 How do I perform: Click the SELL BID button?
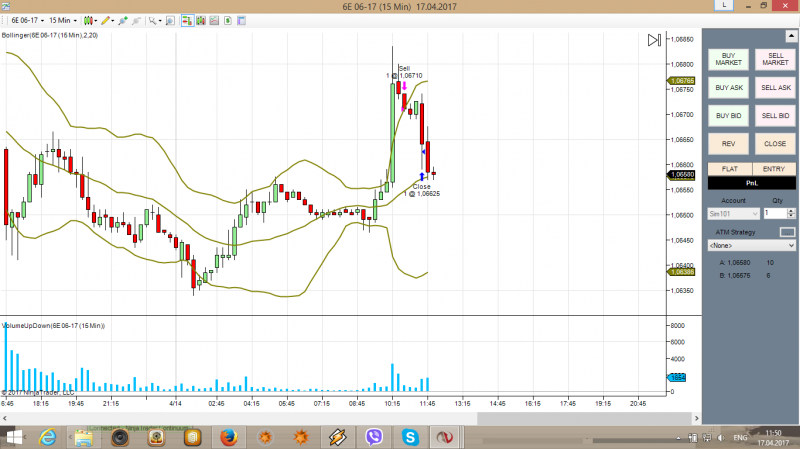click(775, 116)
